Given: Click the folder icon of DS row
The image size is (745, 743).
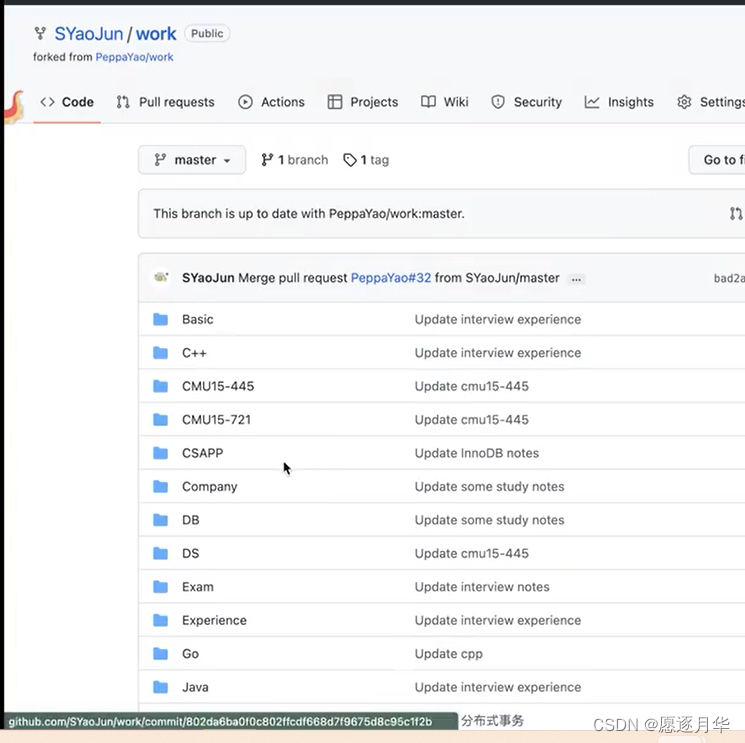Looking at the screenshot, I should point(161,553).
